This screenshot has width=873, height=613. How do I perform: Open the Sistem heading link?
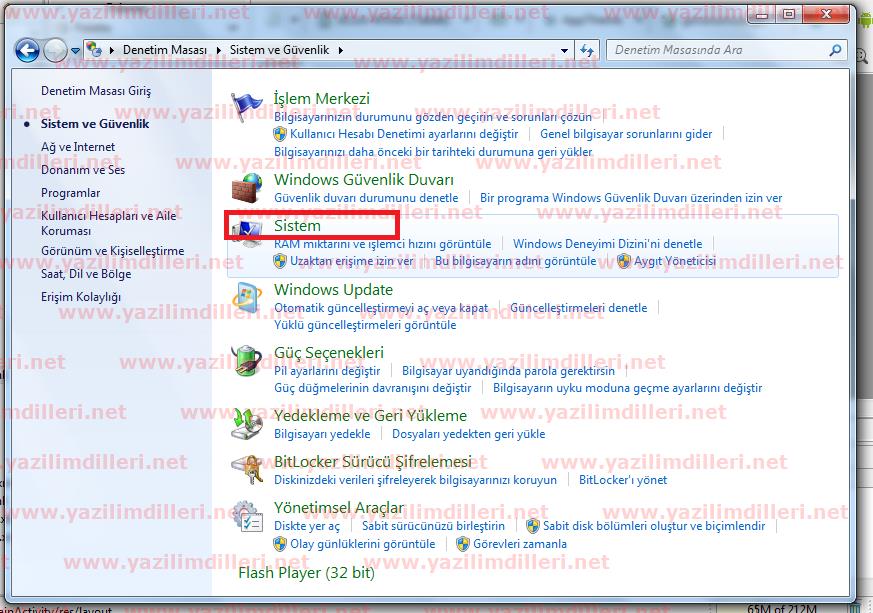pos(297,225)
